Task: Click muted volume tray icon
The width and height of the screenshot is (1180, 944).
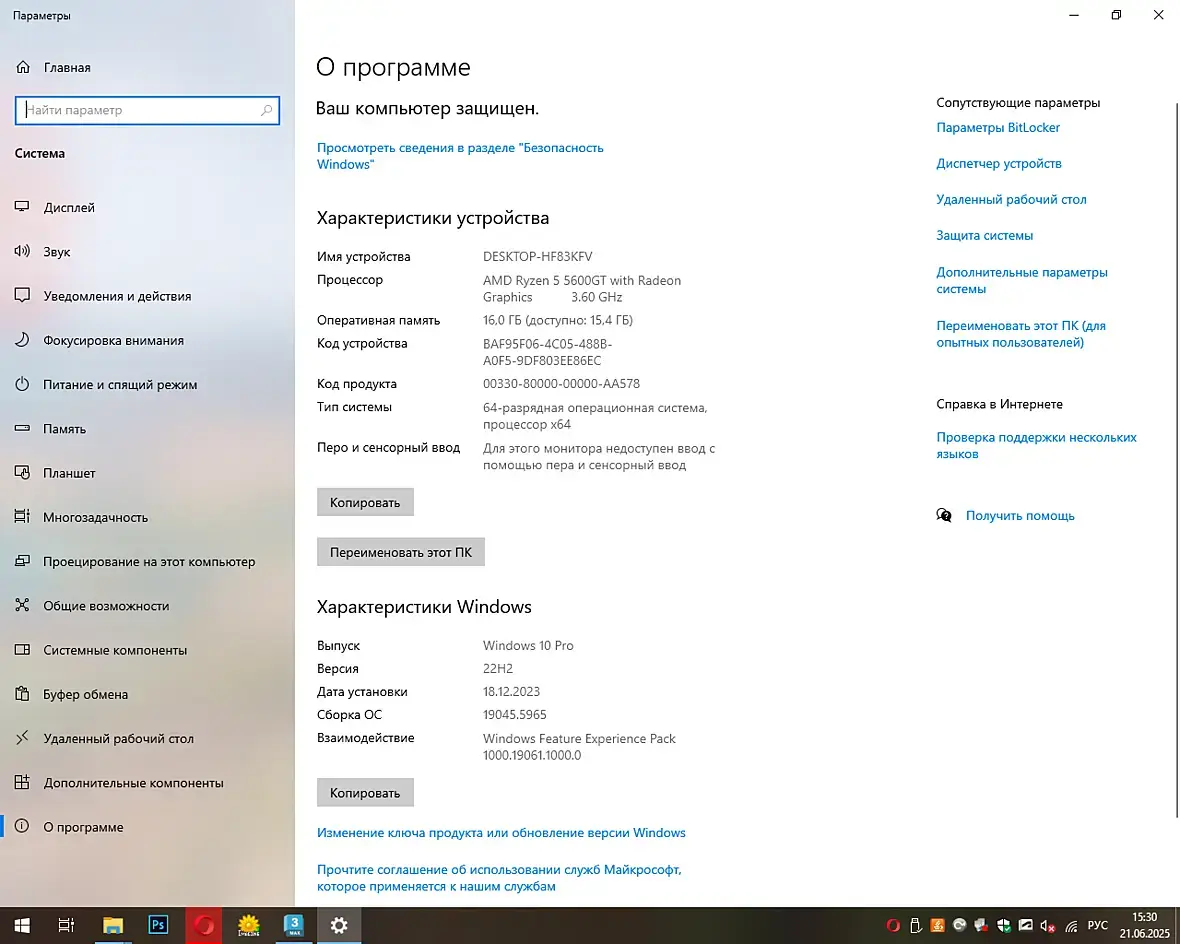Action: pyautogui.click(x=1048, y=926)
